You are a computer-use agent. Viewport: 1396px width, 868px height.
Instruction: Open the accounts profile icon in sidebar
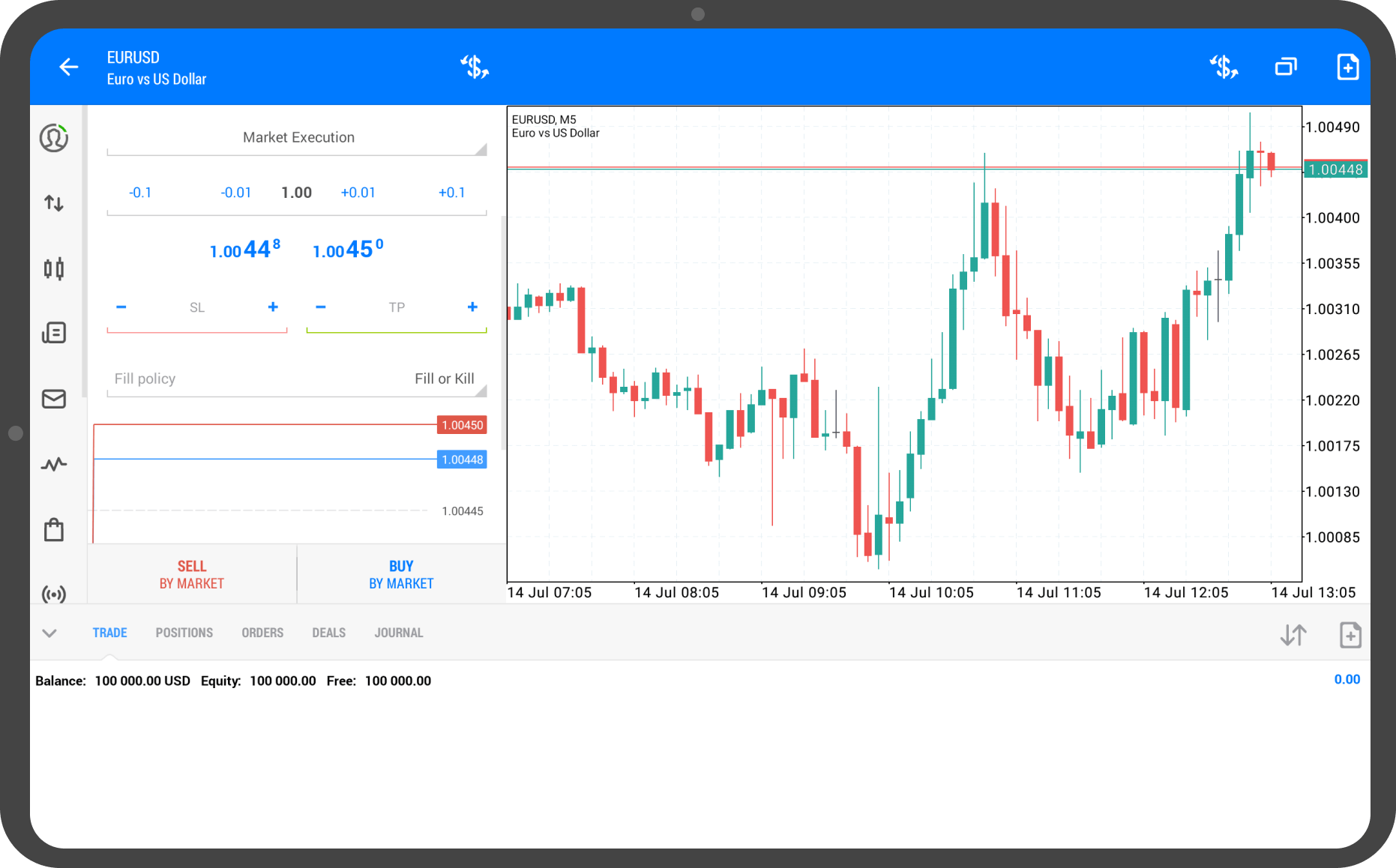tap(54, 138)
